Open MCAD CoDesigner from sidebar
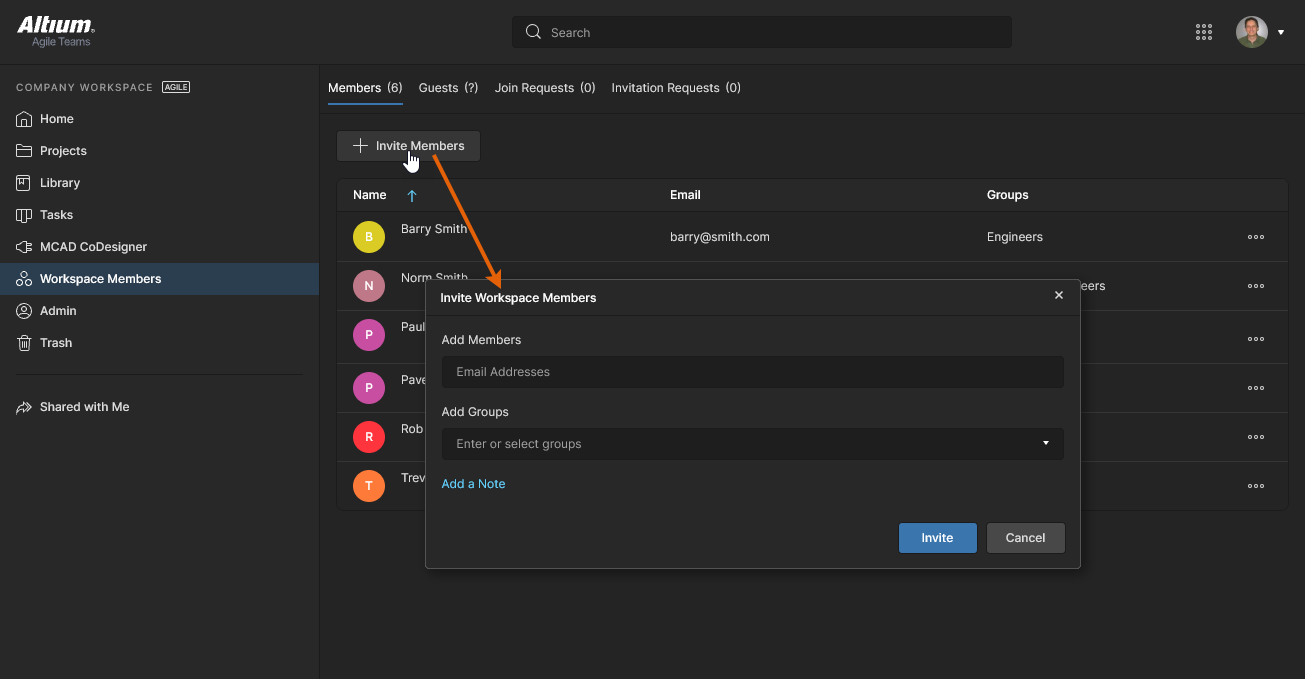Screen dimensions: 1305x679 23,247
